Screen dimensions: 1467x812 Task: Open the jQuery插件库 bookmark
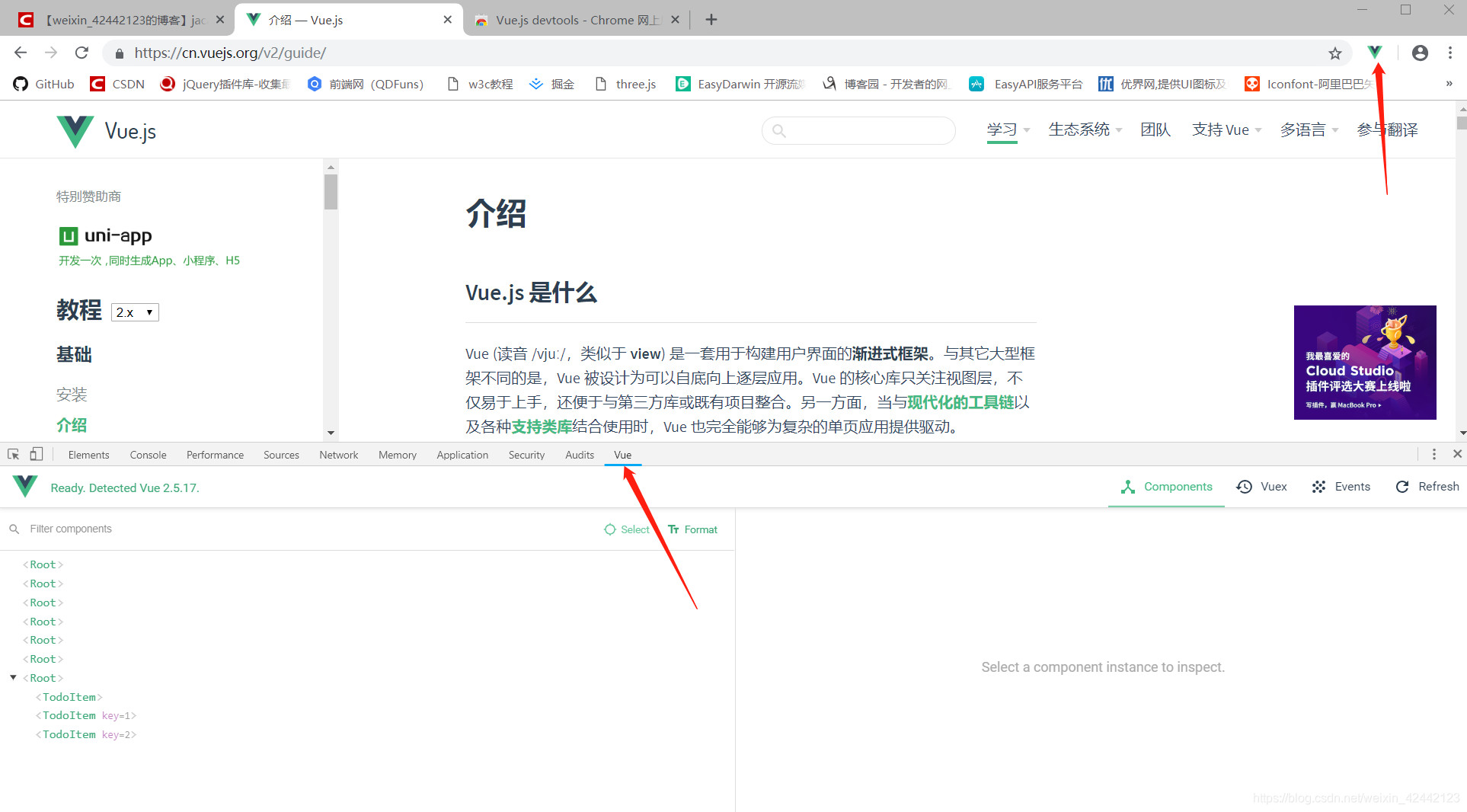point(225,84)
